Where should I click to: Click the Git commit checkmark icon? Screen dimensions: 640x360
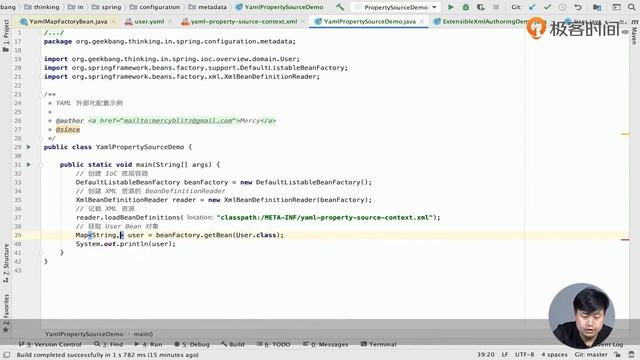coord(547,7)
